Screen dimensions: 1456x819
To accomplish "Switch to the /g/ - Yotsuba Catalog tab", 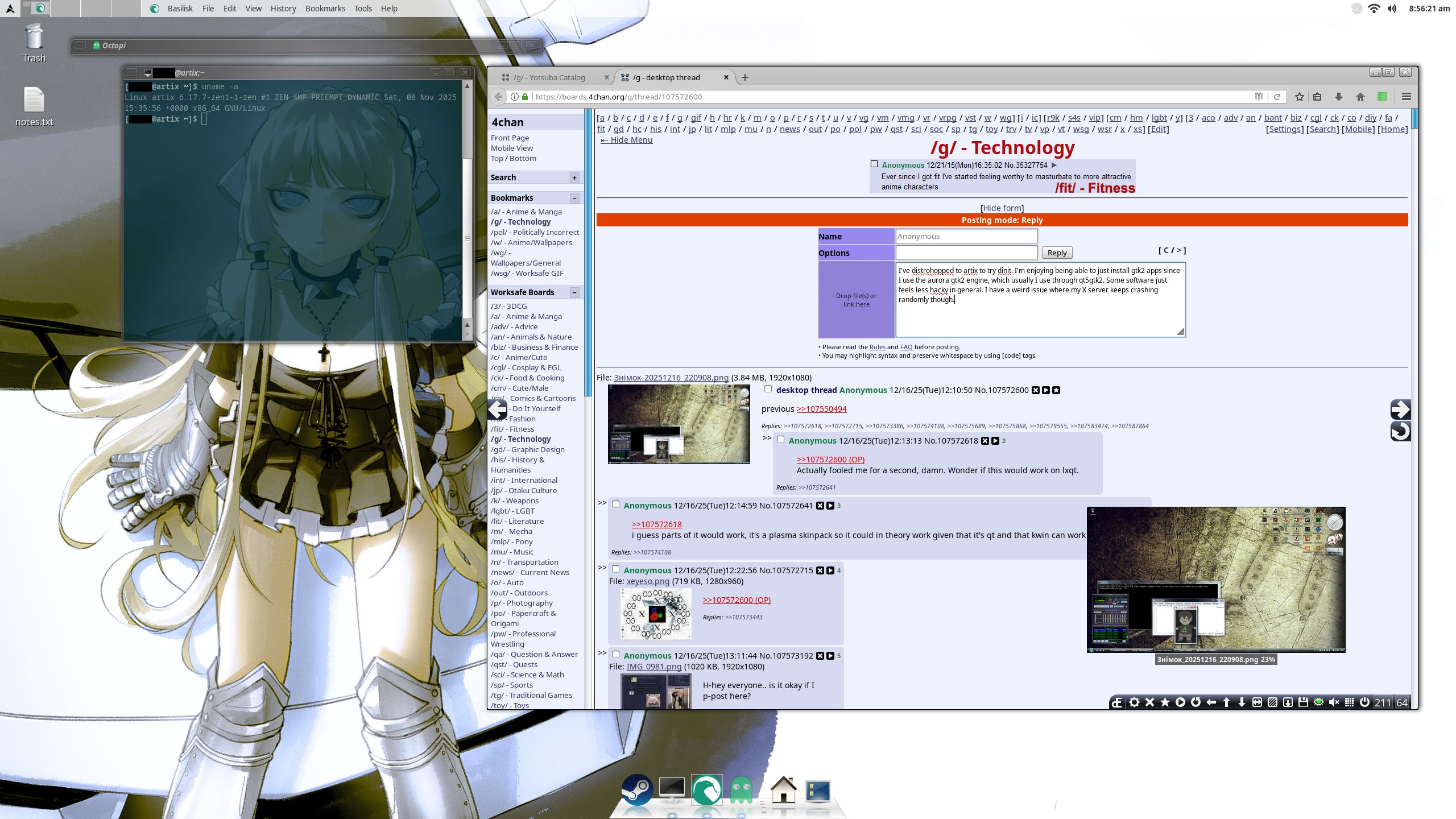I will coord(549,77).
